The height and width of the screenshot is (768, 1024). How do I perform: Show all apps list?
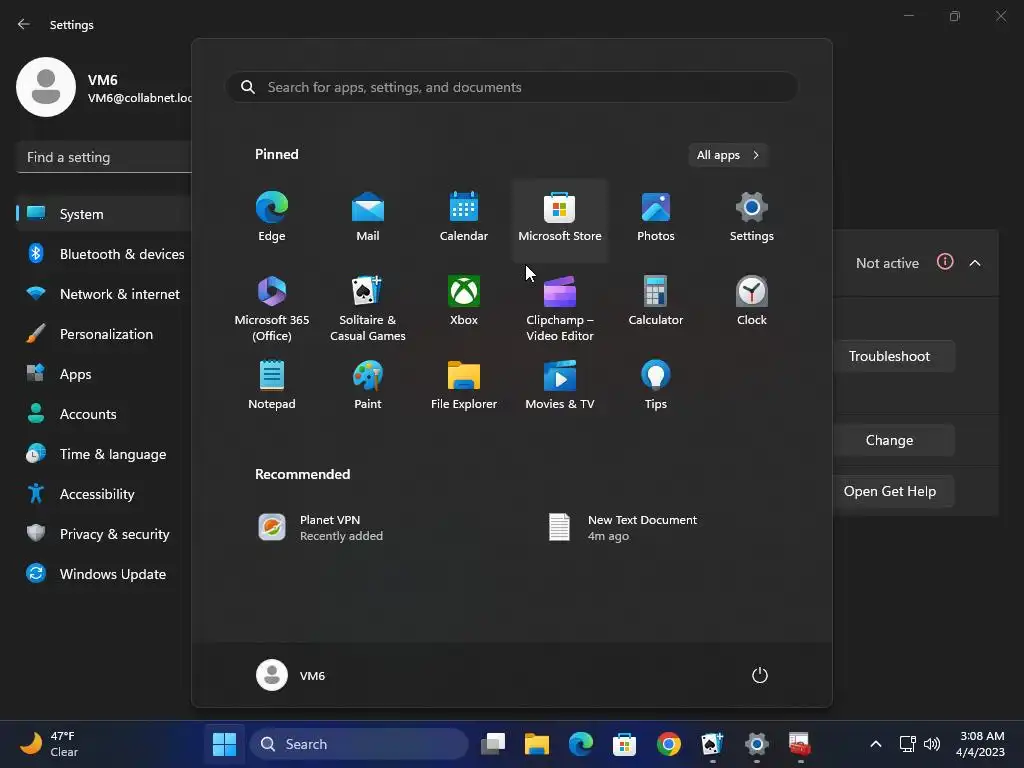tap(728, 155)
